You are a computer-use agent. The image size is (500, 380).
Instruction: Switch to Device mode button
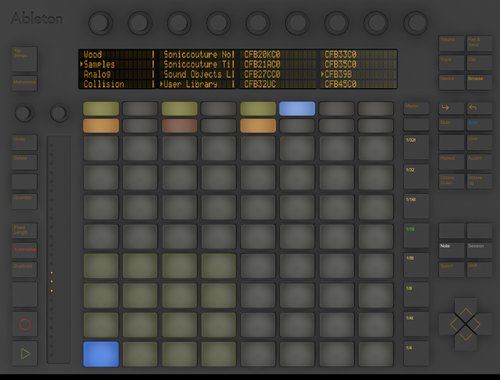tap(451, 82)
